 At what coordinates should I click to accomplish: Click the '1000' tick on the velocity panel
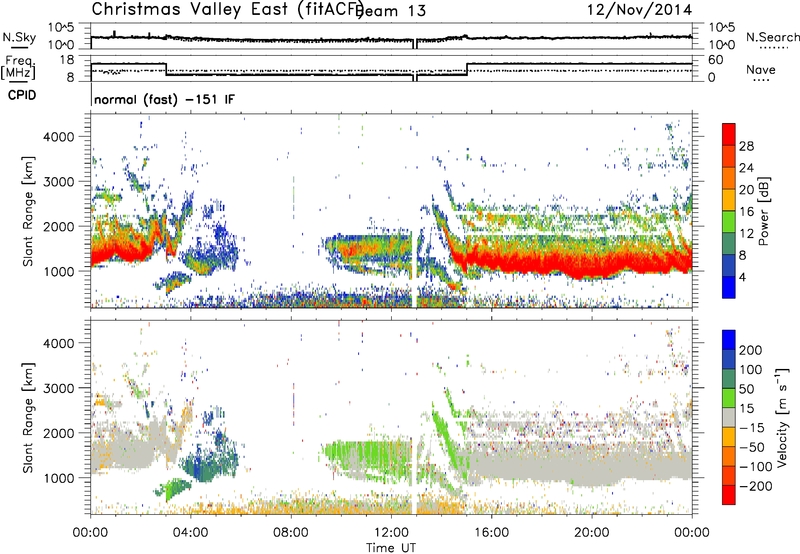coord(58,478)
